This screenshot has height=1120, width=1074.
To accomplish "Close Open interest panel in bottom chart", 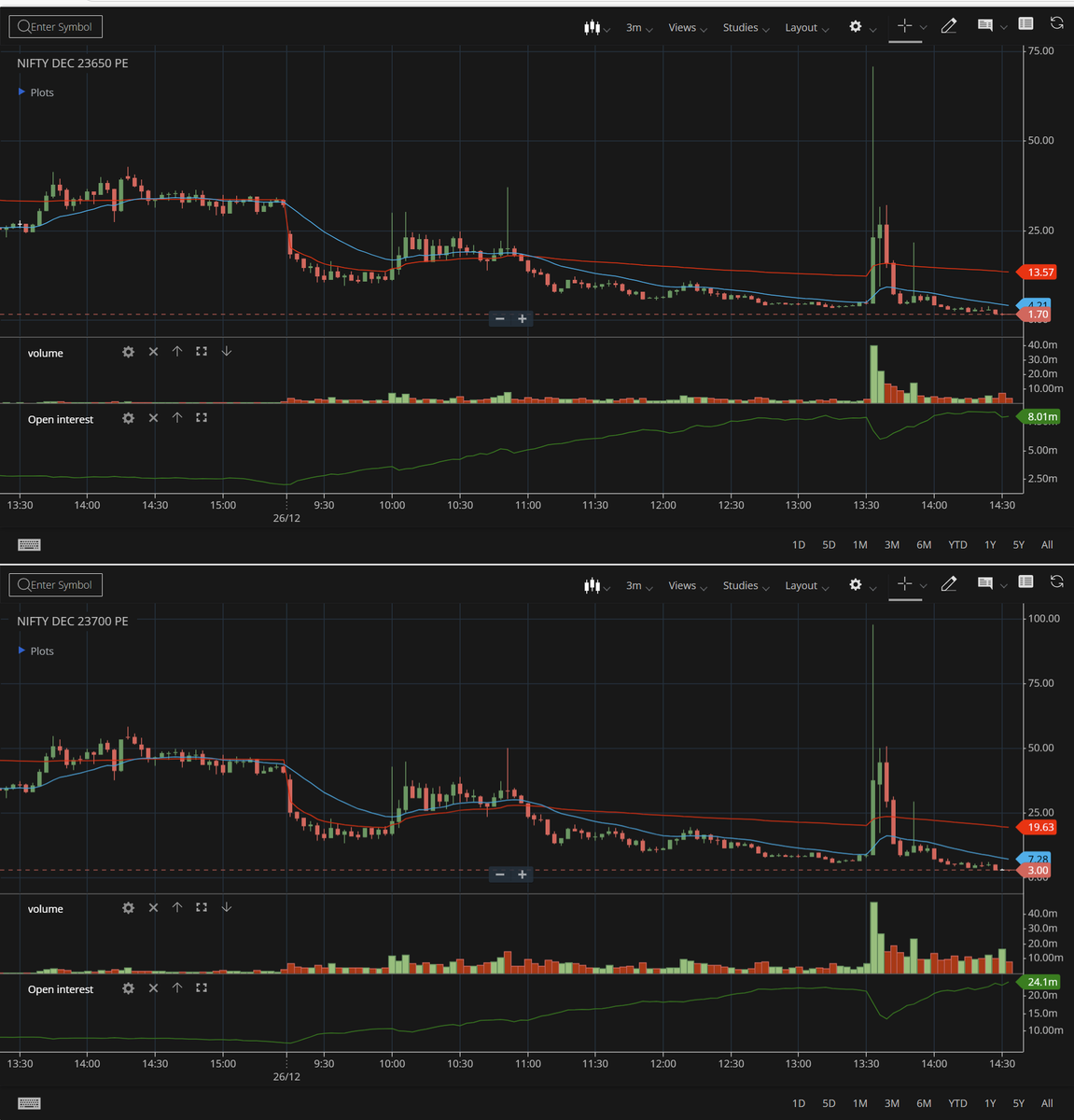I will click(x=153, y=987).
